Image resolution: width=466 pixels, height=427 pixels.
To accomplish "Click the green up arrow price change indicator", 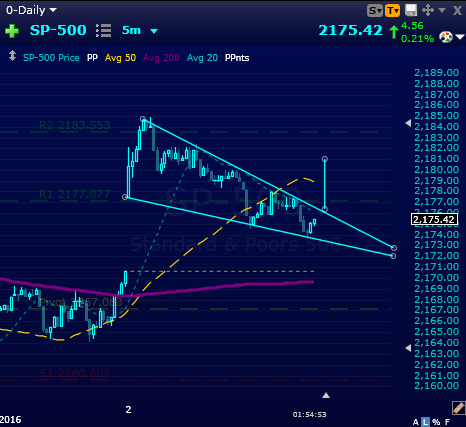I will tap(394, 32).
